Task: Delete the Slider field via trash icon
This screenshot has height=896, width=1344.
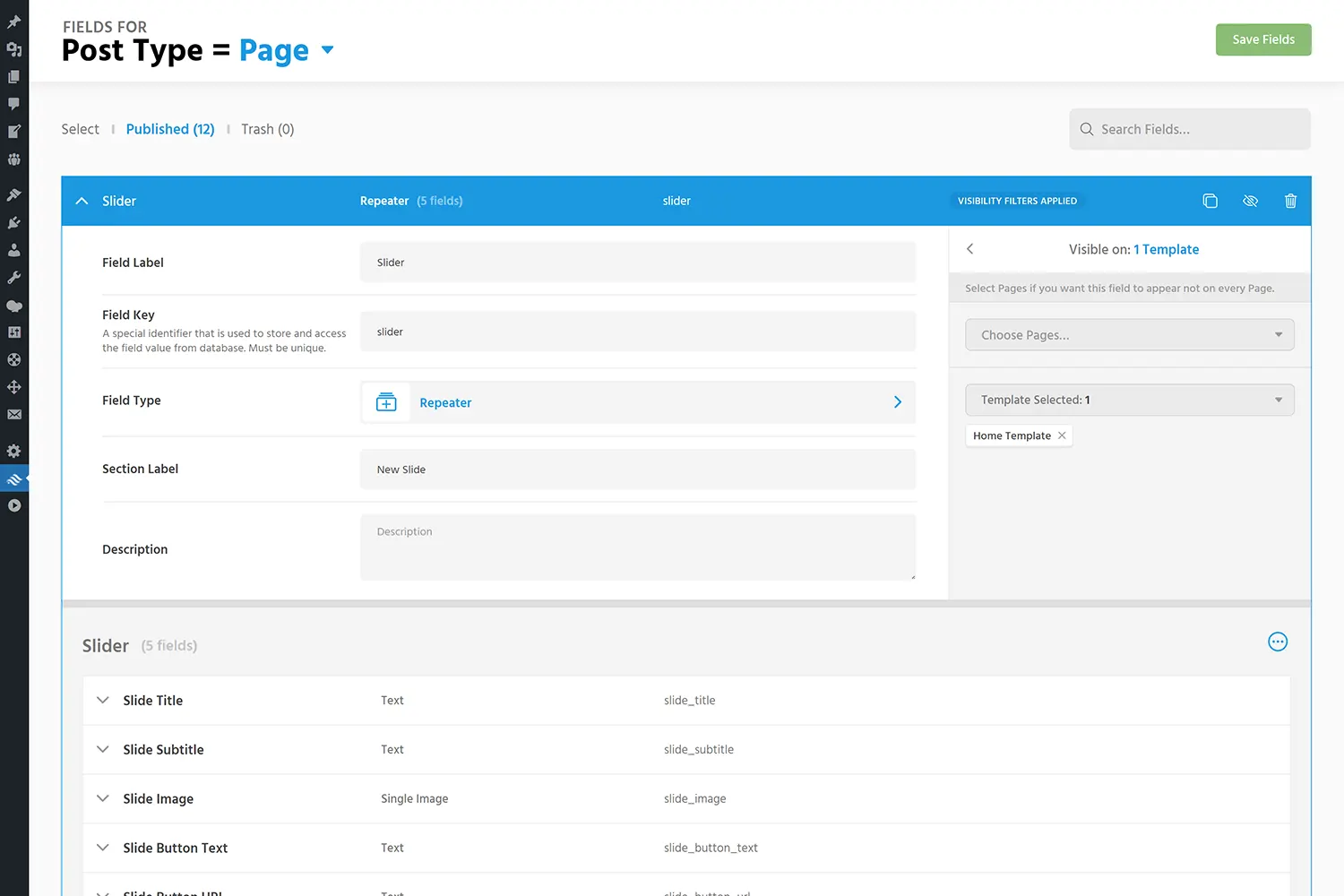Action: 1290,201
